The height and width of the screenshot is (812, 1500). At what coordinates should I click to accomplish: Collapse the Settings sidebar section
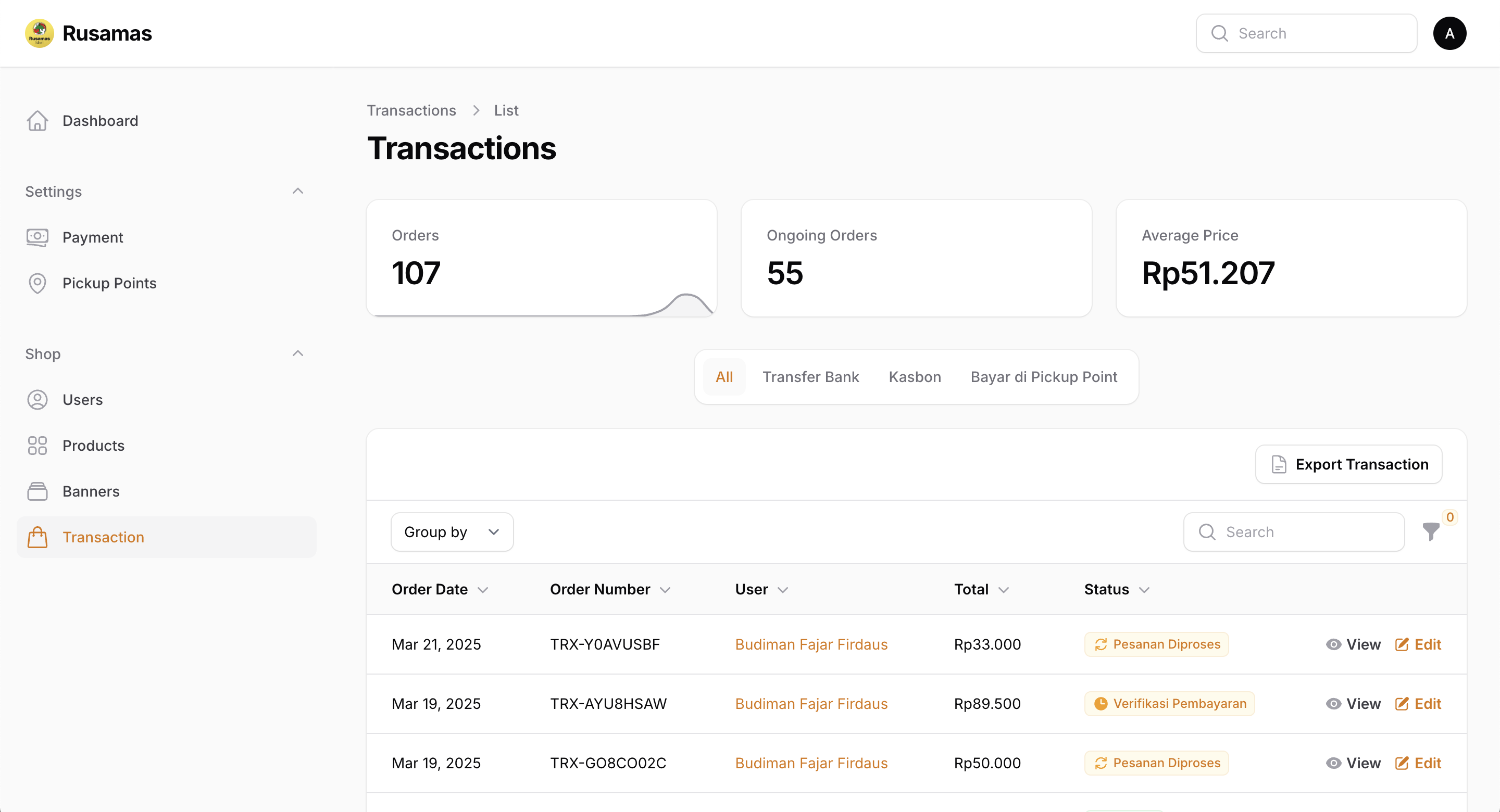(x=297, y=191)
